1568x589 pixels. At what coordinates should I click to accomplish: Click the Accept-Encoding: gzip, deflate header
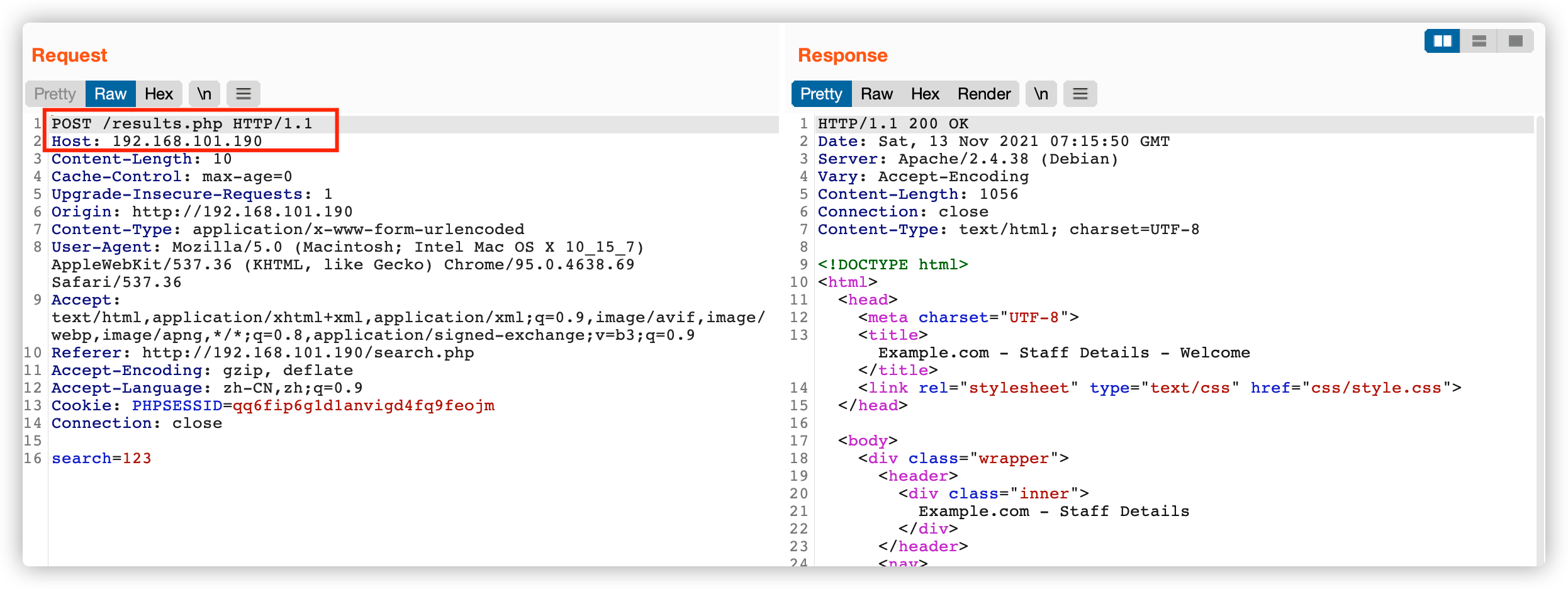tap(202, 371)
